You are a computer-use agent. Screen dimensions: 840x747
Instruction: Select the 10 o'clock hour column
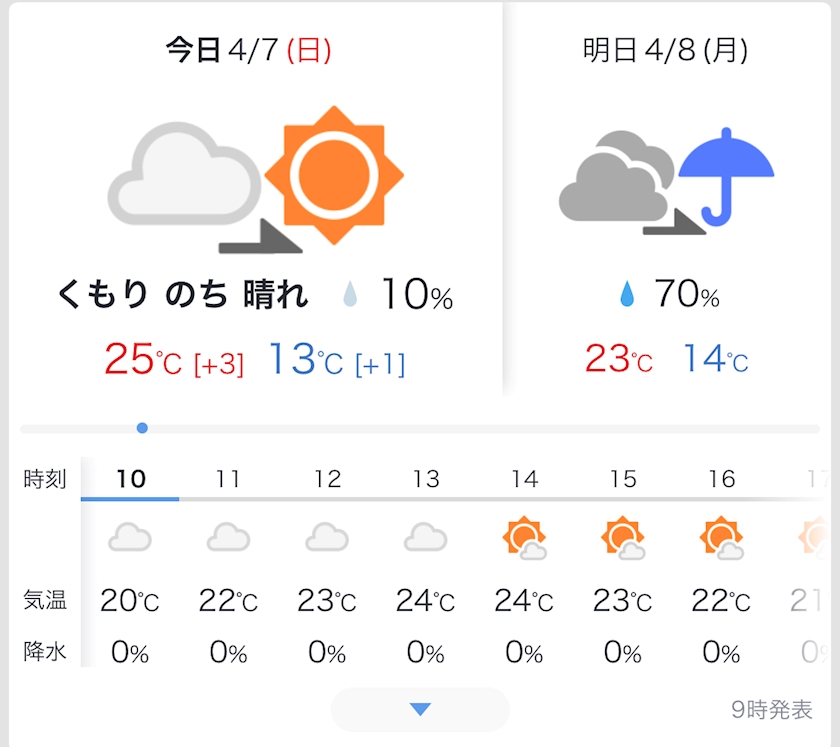click(130, 479)
